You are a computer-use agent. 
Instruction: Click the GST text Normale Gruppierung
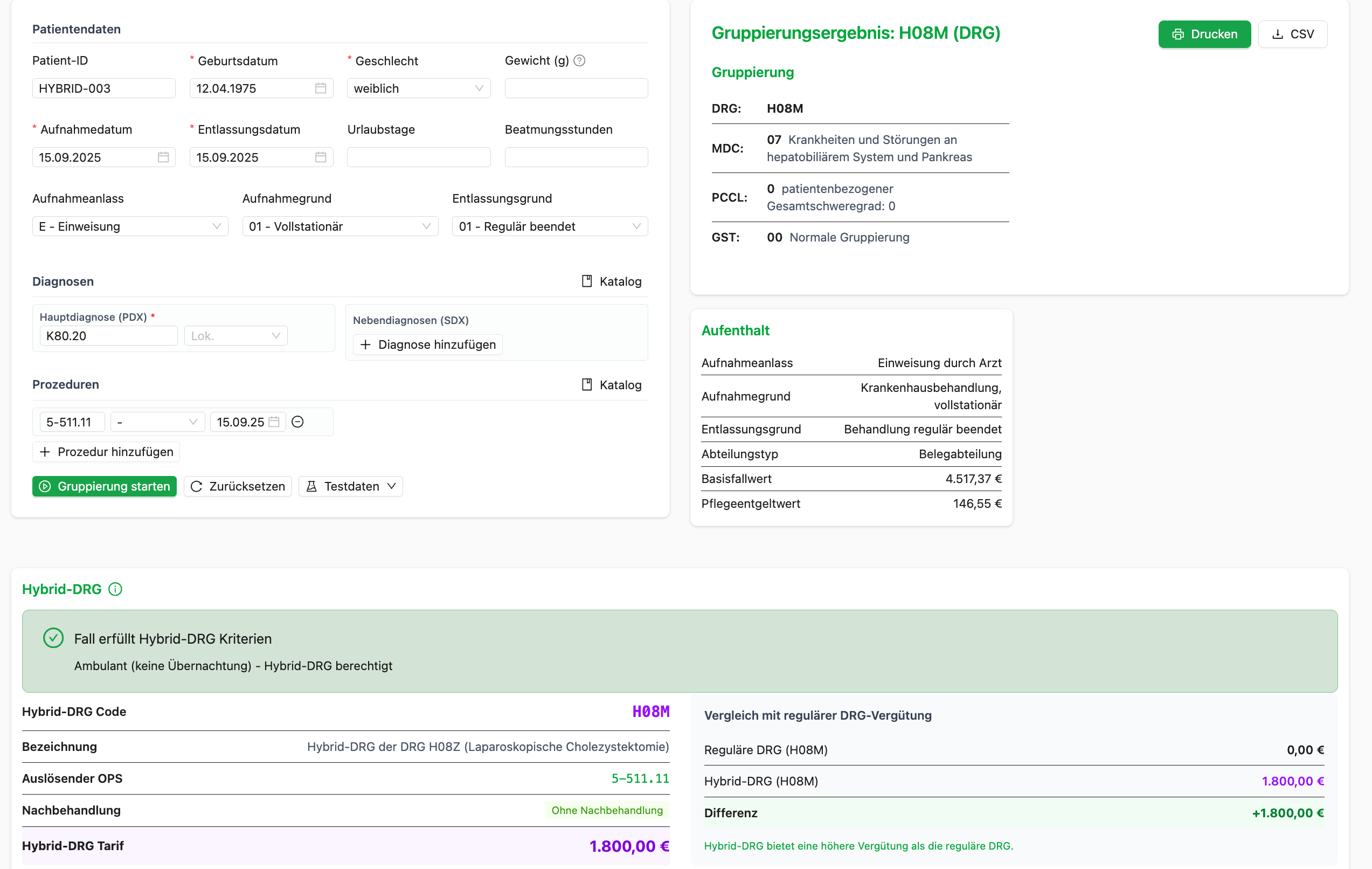849,237
